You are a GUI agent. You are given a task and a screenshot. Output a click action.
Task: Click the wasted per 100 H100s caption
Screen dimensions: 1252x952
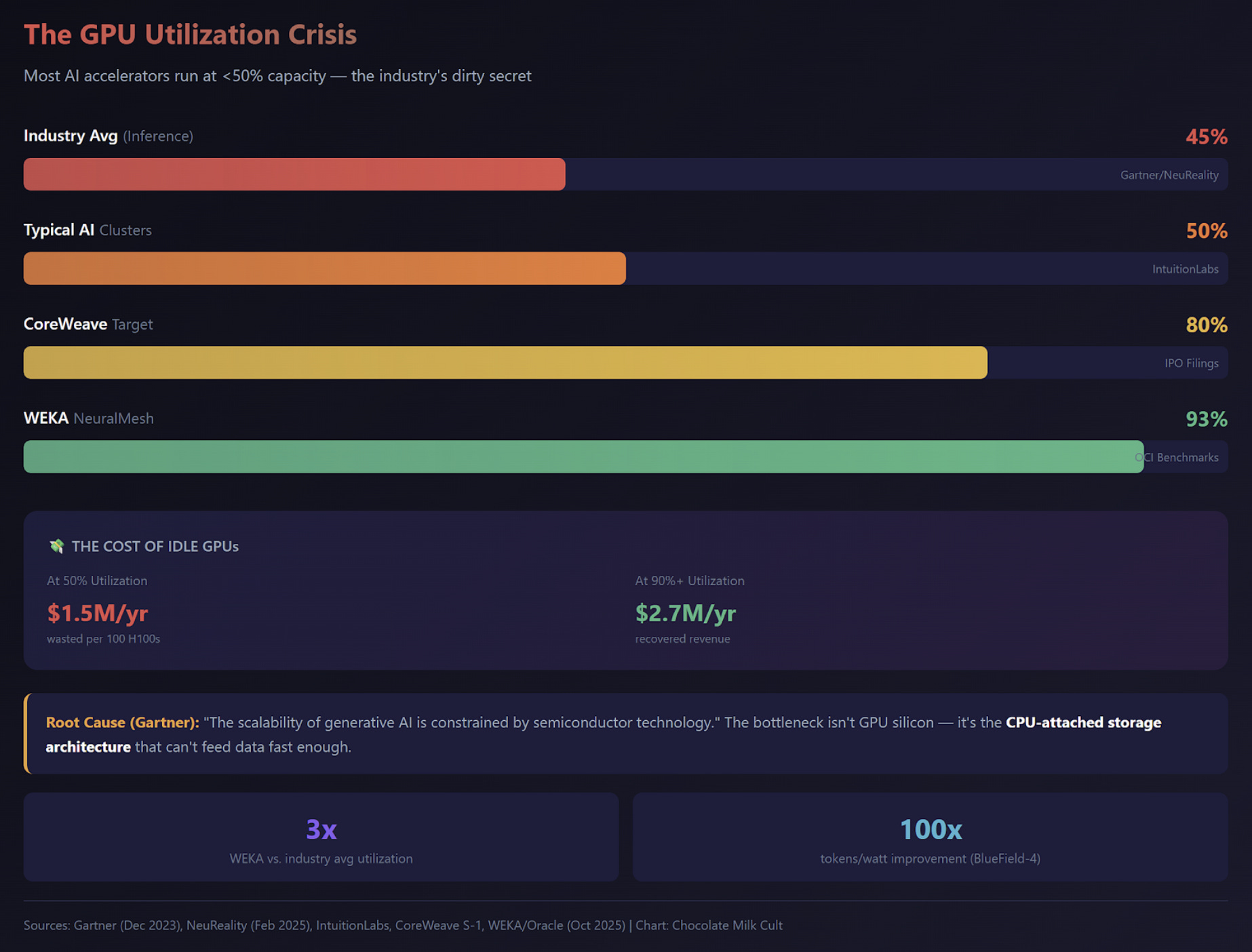[x=103, y=639]
